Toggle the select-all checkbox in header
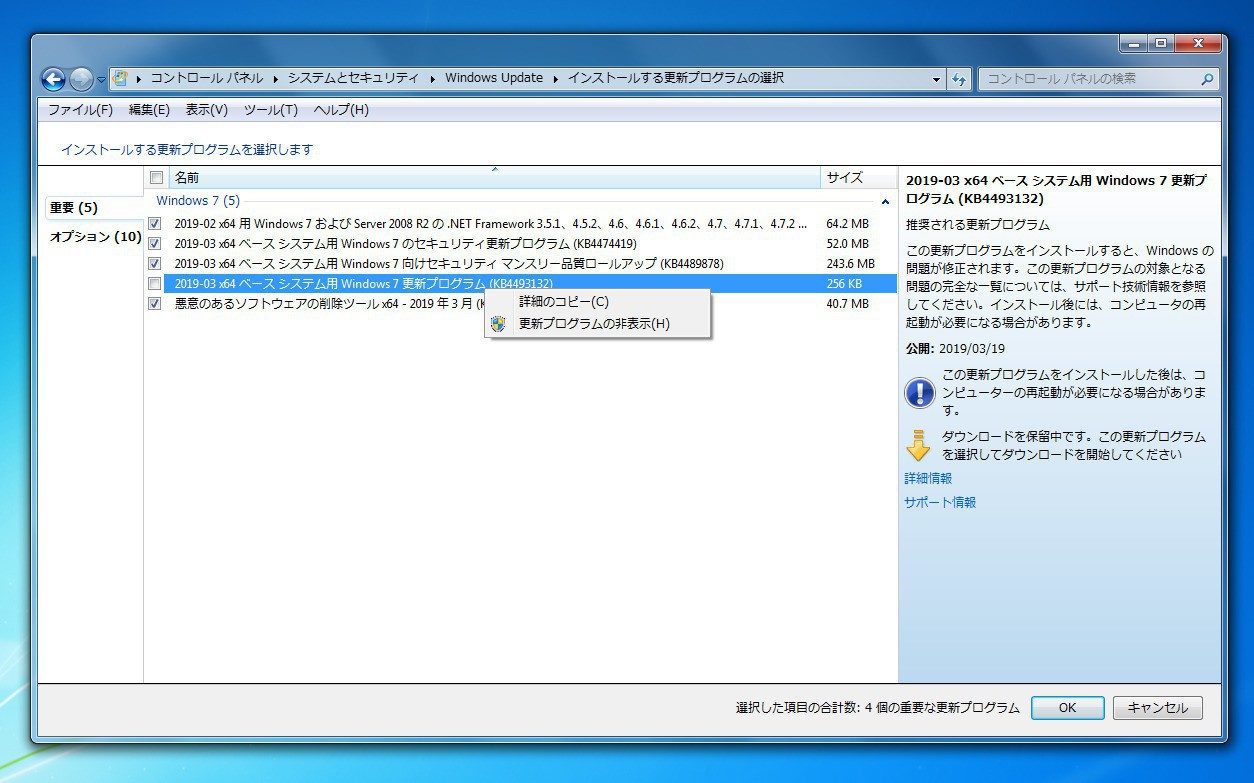This screenshot has width=1254, height=783. point(156,178)
